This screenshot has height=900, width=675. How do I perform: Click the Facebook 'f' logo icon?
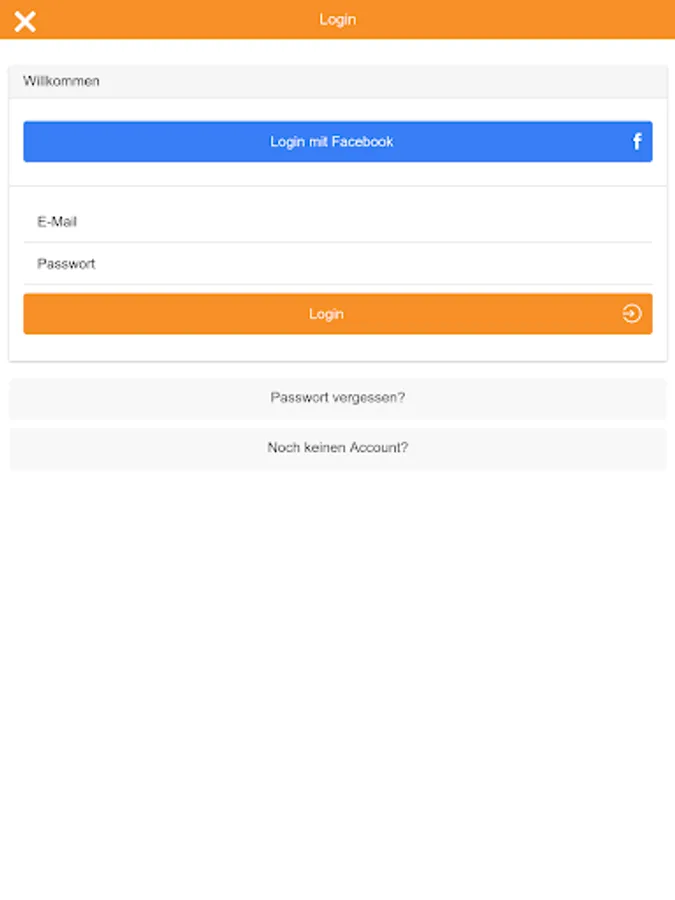[x=637, y=142]
